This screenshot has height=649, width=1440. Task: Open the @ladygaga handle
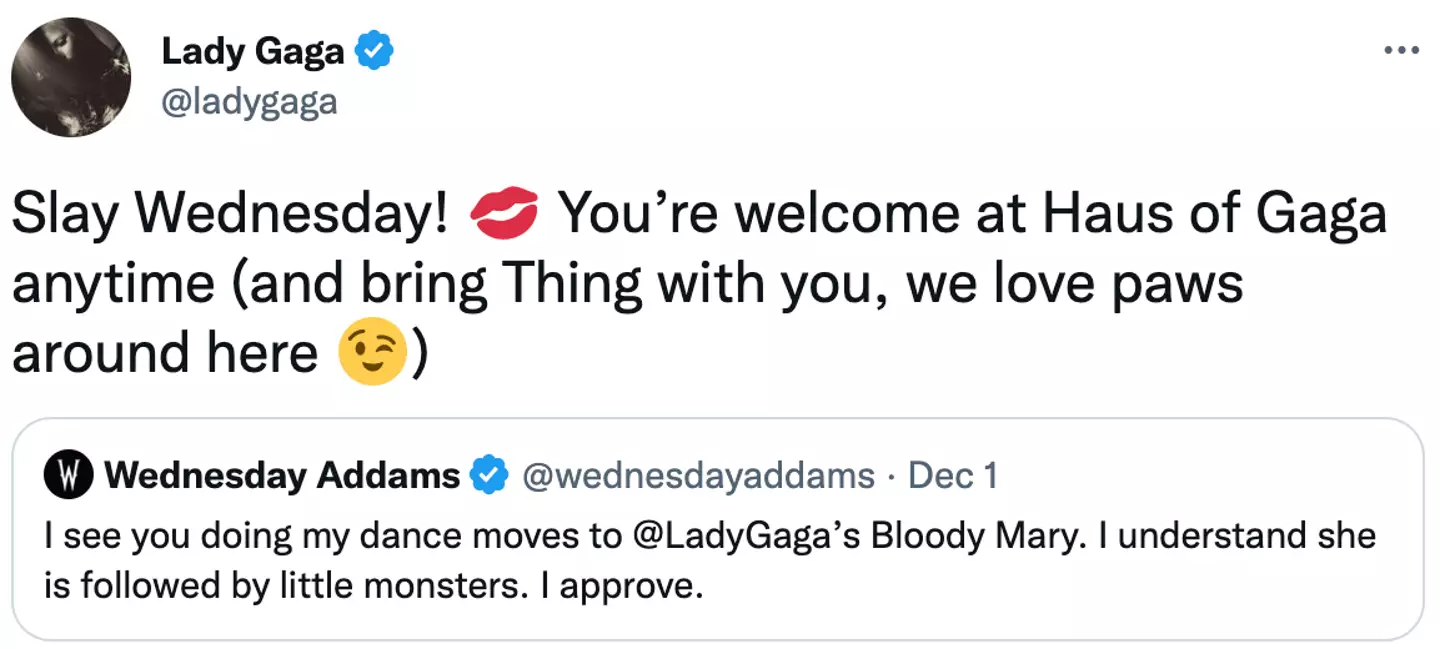point(249,102)
